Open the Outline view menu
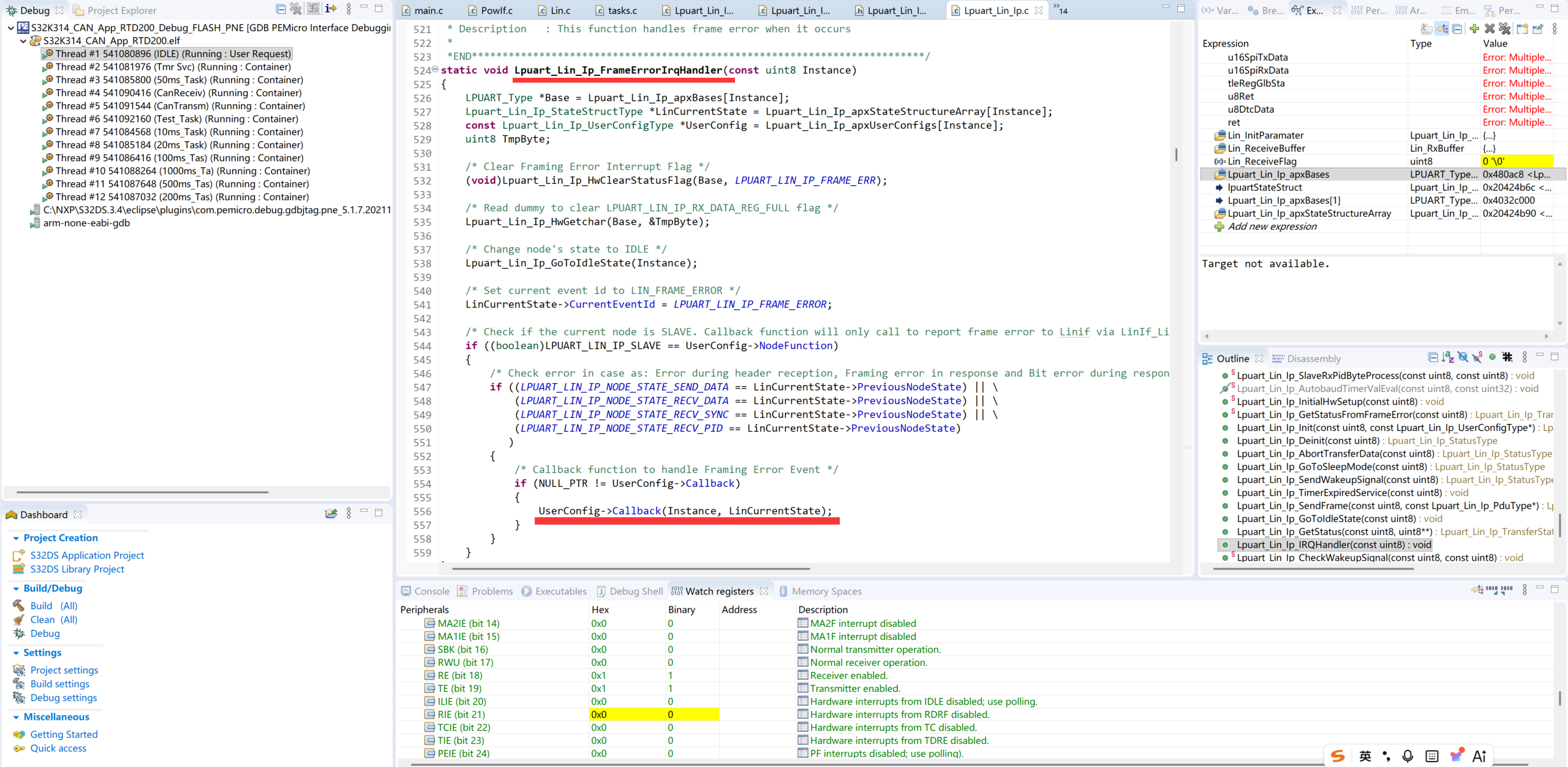This screenshot has height=767, width=1568. [x=1525, y=357]
